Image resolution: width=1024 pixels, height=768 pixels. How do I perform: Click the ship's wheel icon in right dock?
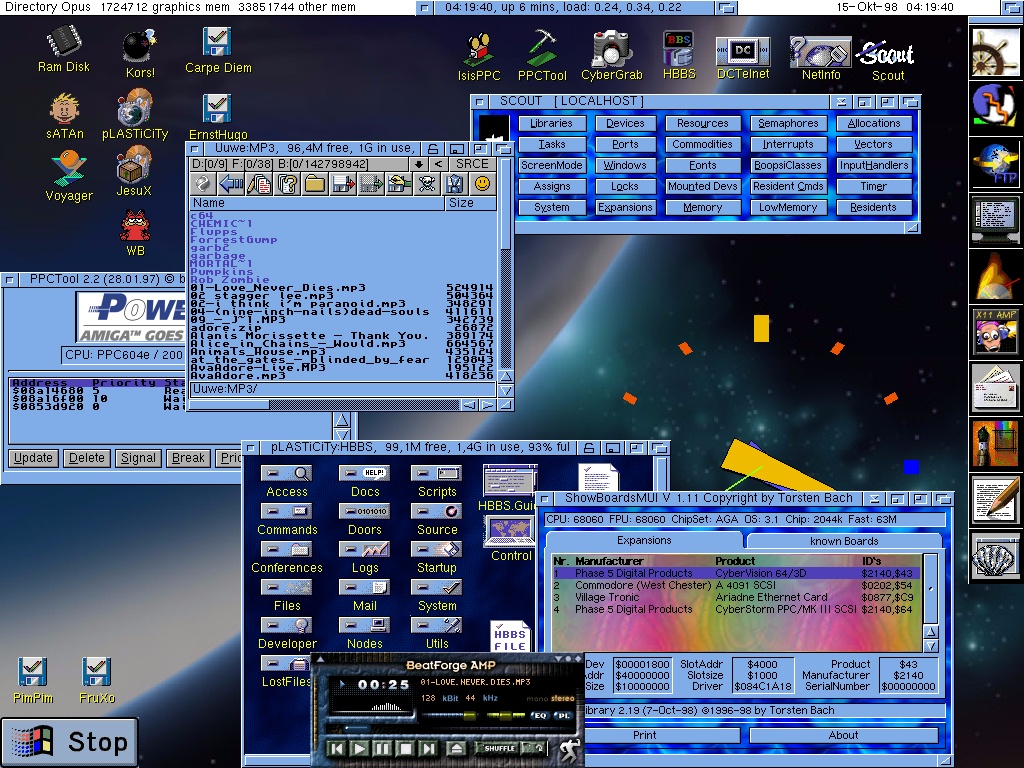pyautogui.click(x=995, y=53)
